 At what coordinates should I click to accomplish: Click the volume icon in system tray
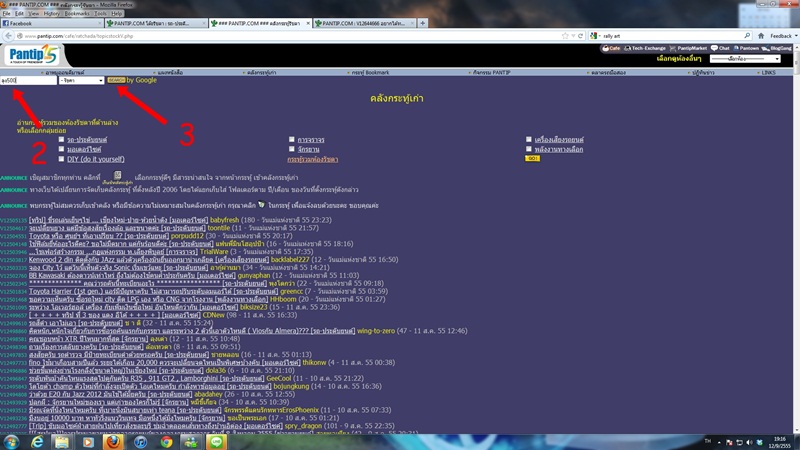click(x=749, y=442)
